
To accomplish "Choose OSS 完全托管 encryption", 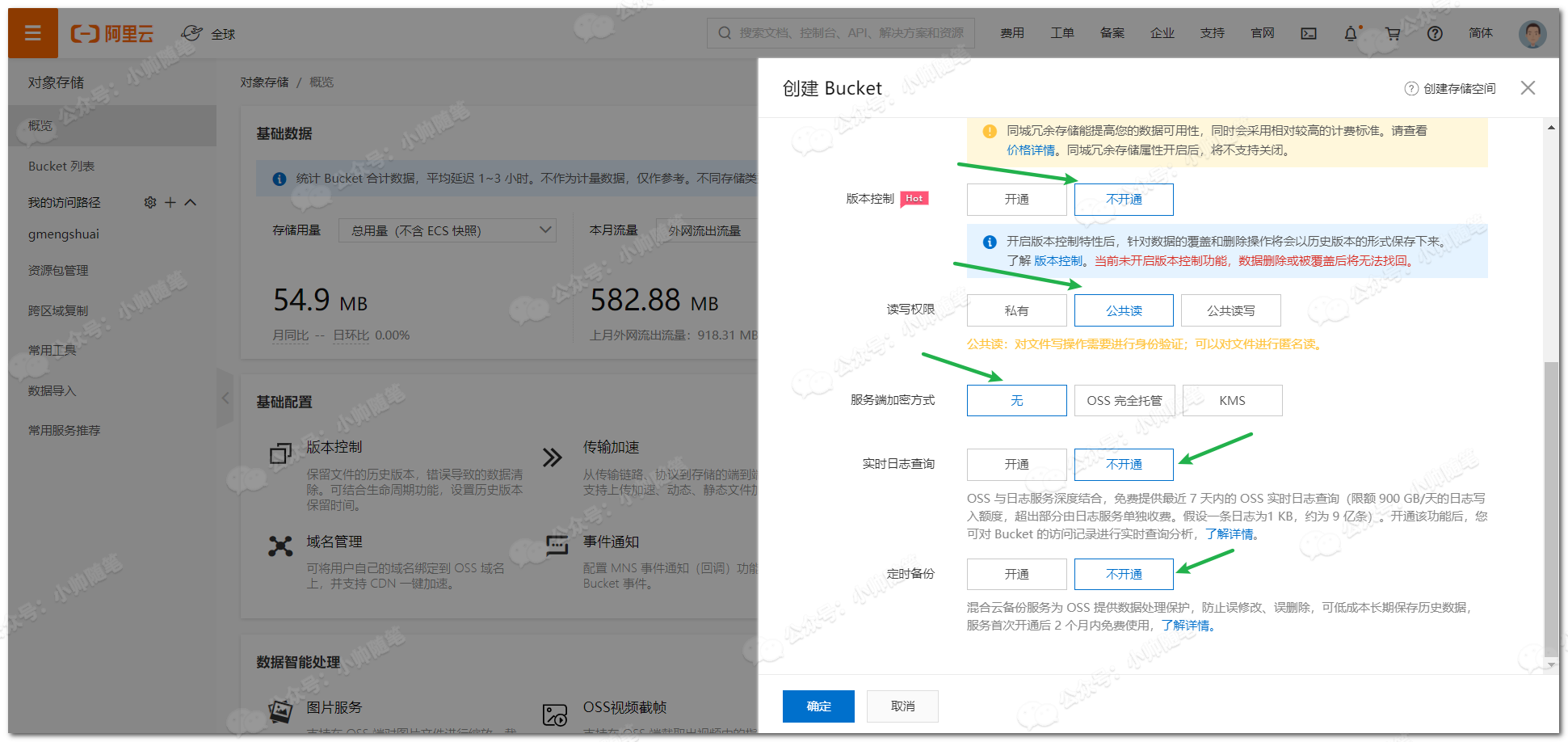I will click(1124, 400).
